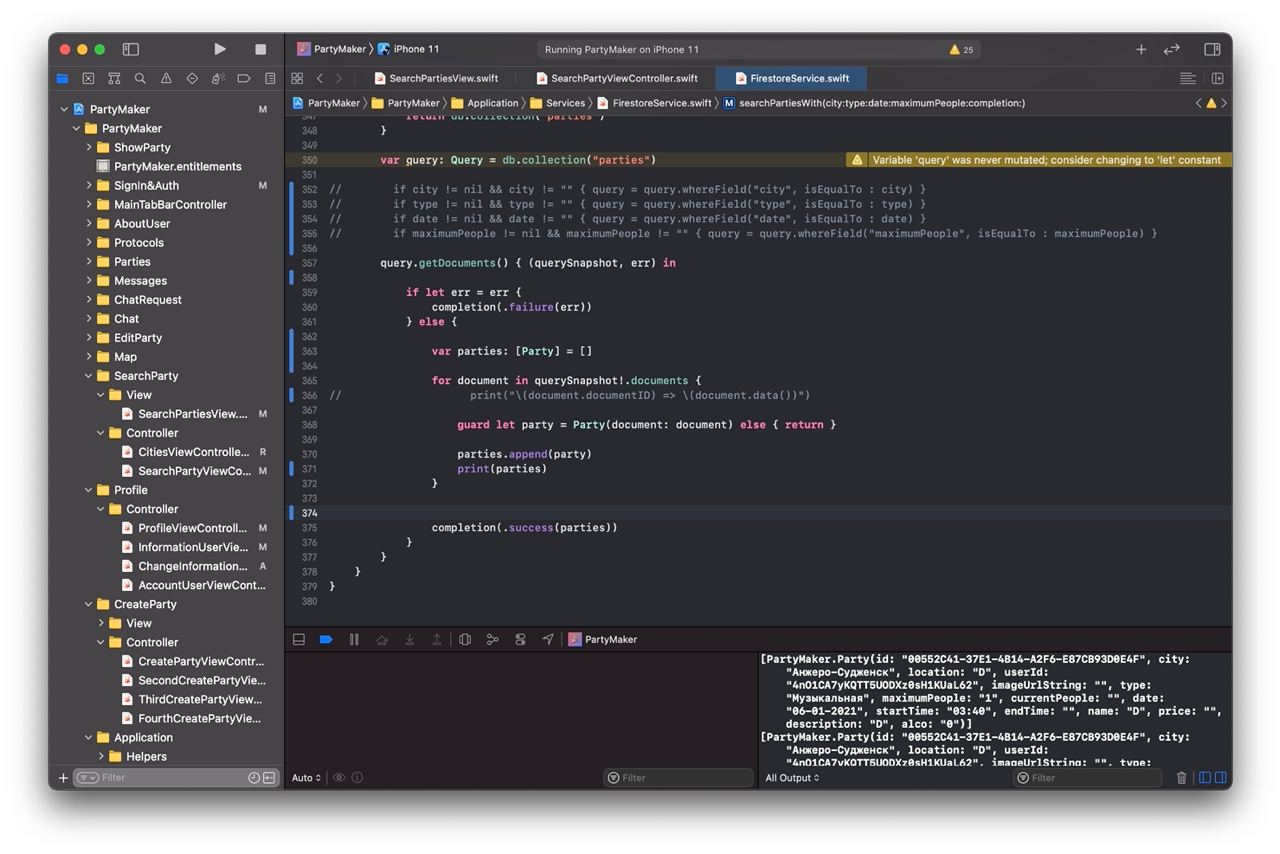Open the Breakpoint navigator
1280x854 pixels.
tap(244, 78)
